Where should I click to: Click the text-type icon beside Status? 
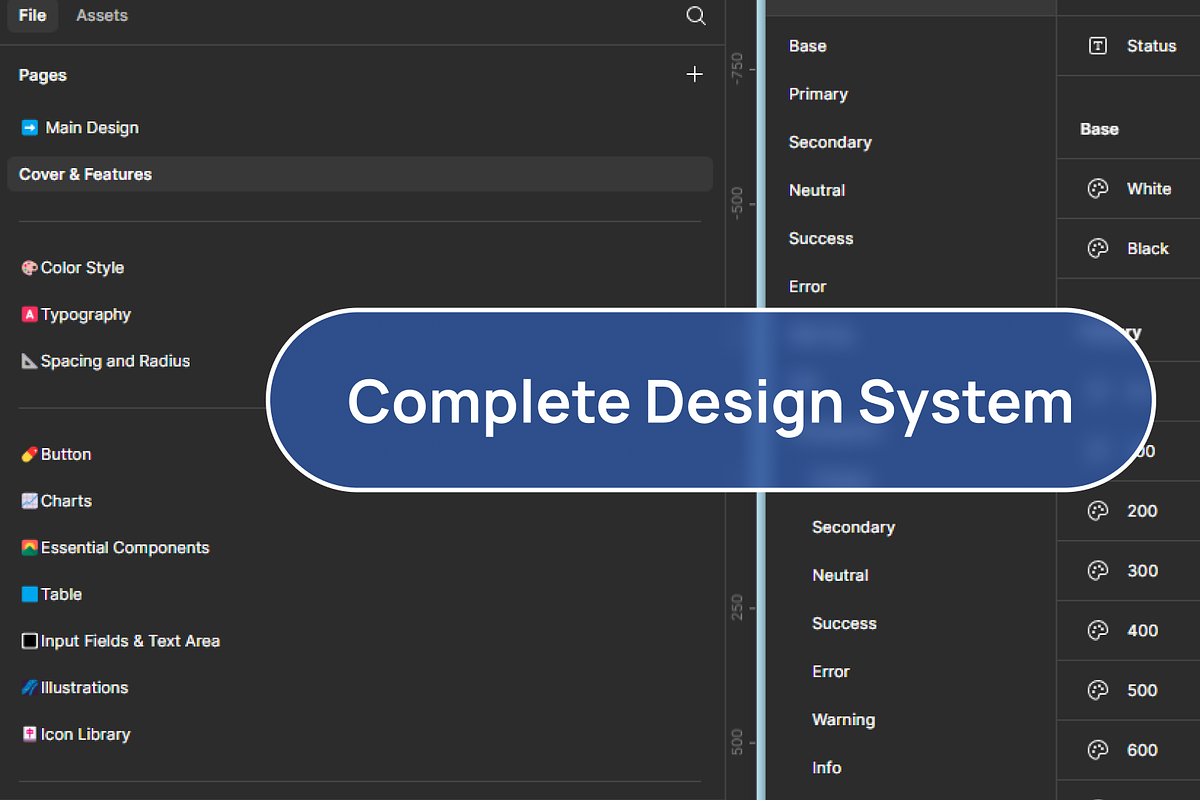[1098, 46]
